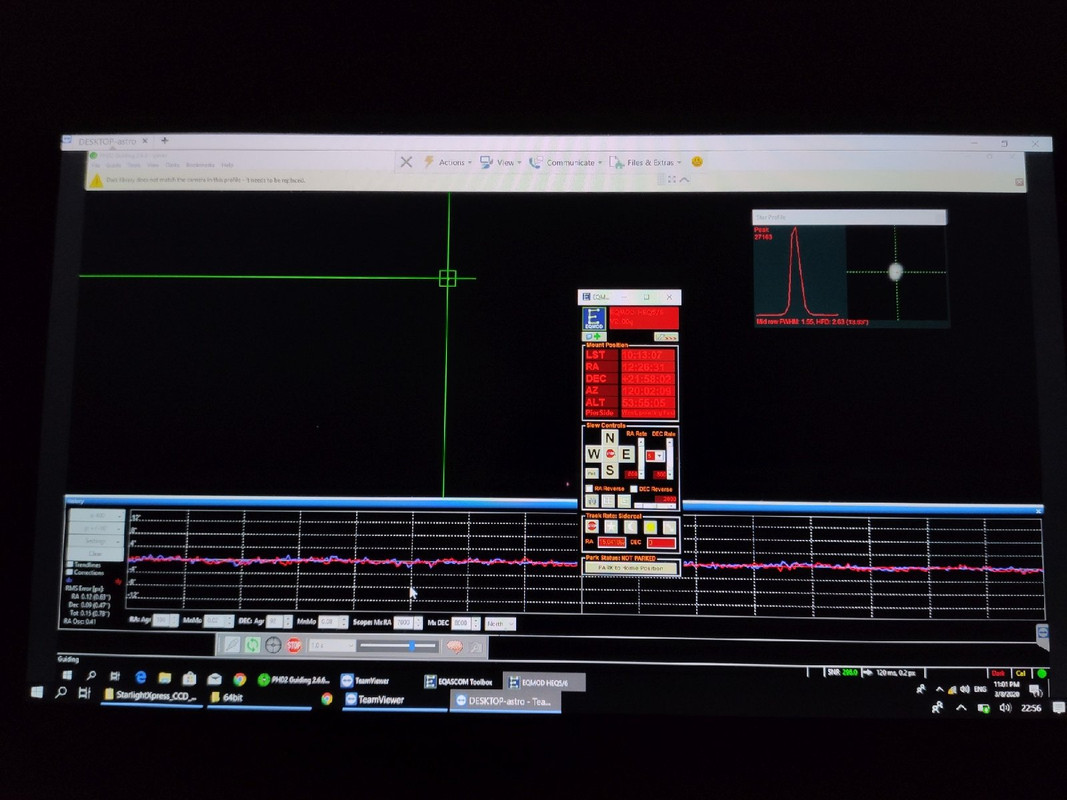Screen dimensions: 1067x800
Task: Click PHD2 Guiding taskbar button
Action: click(x=295, y=680)
